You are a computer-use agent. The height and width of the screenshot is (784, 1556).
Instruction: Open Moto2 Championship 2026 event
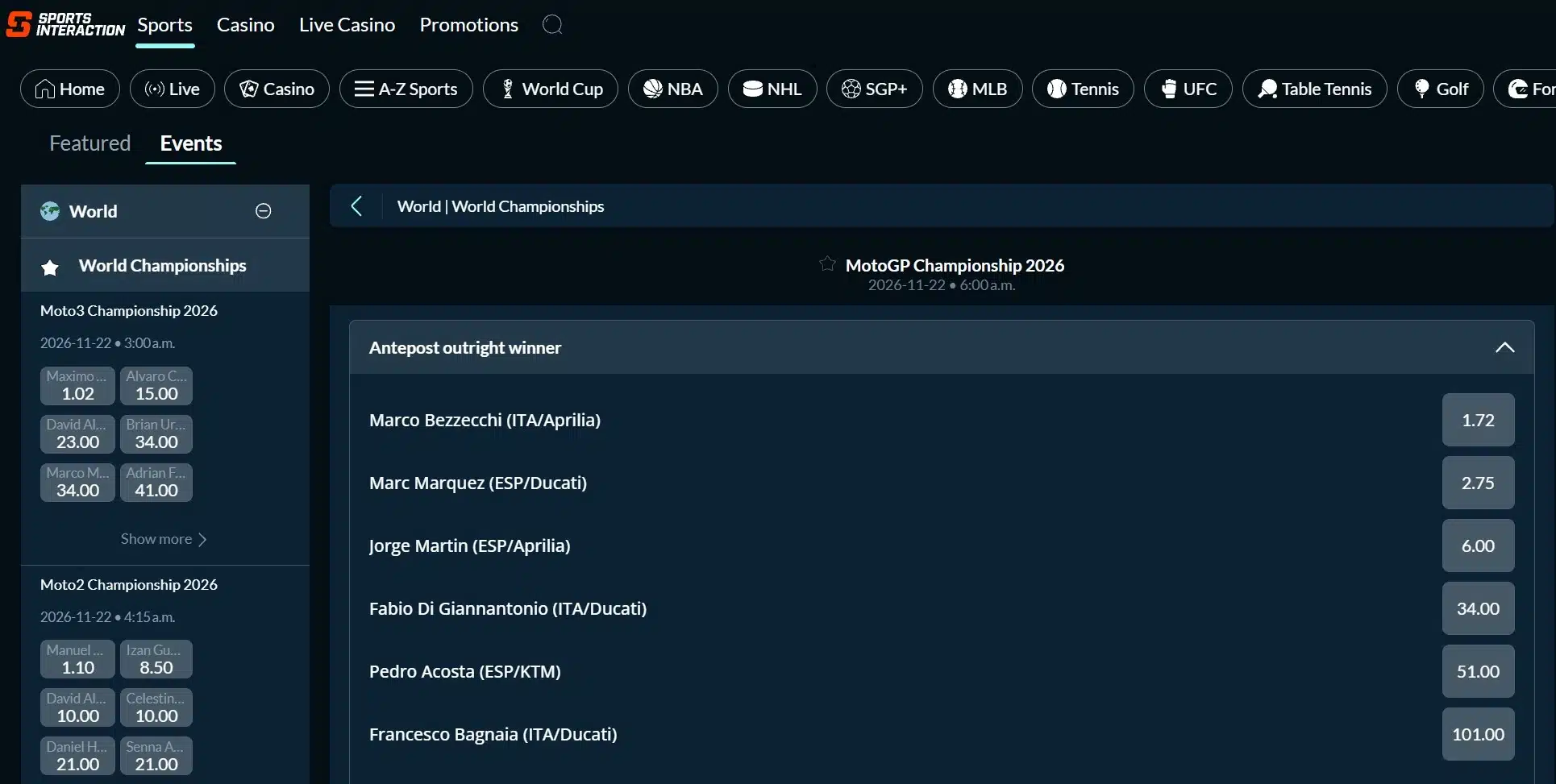pos(129,585)
